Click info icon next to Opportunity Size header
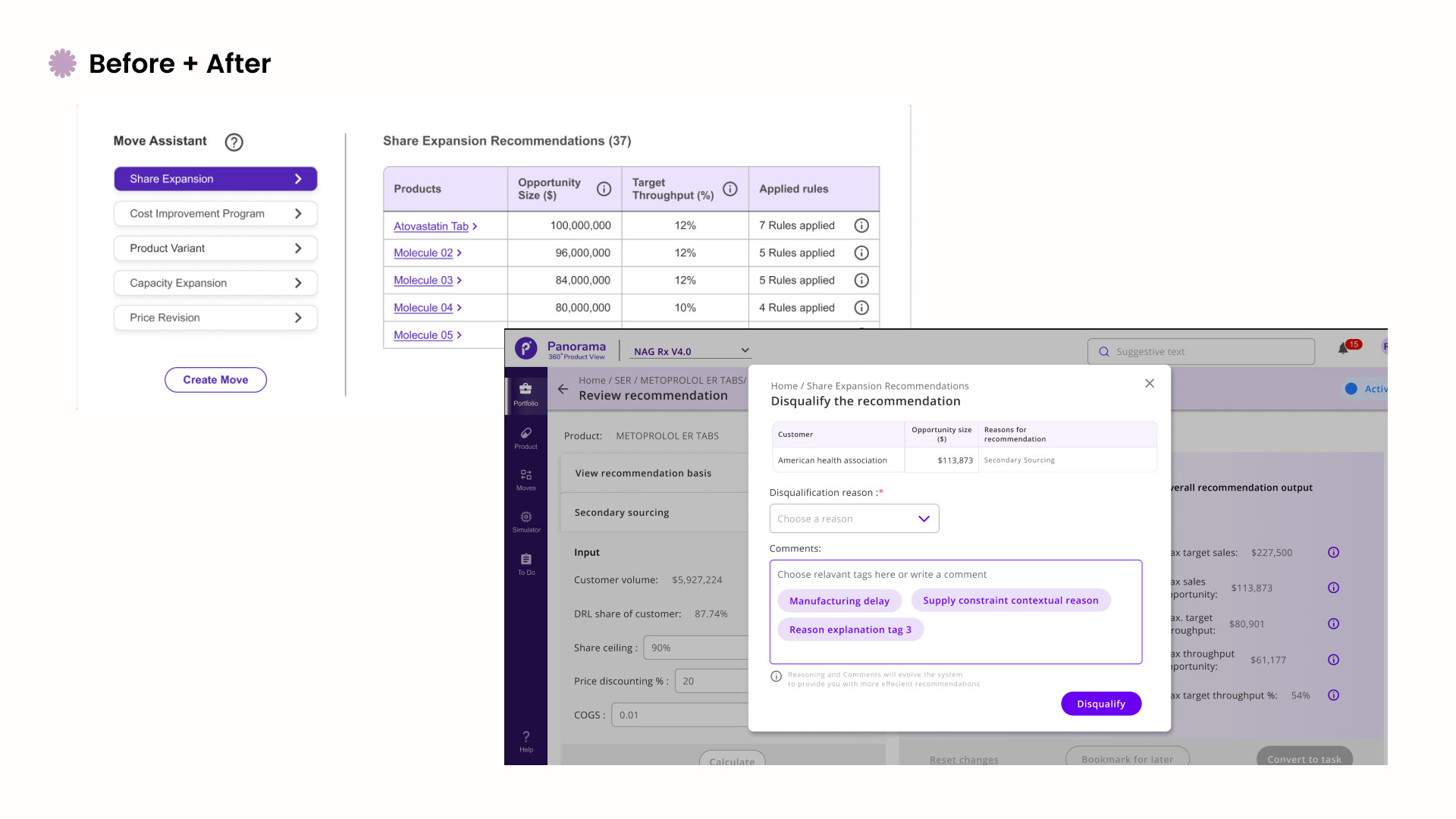The width and height of the screenshot is (1456, 819). coord(604,189)
